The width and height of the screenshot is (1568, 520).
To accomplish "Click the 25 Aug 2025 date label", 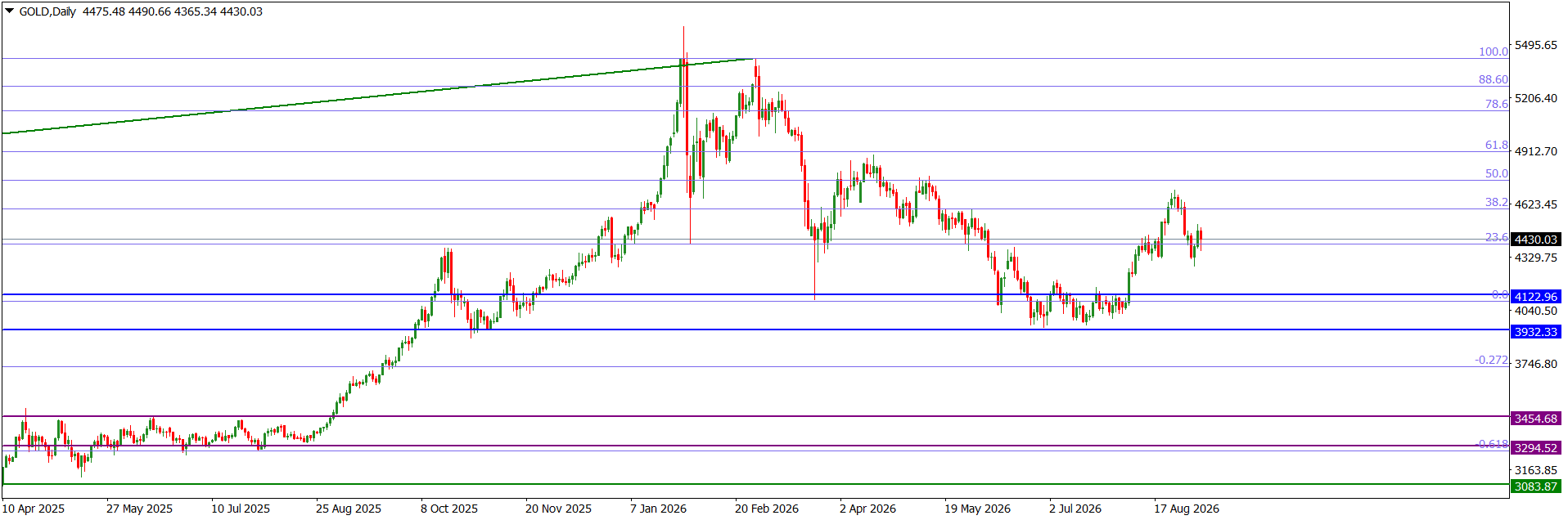I will click(x=349, y=509).
